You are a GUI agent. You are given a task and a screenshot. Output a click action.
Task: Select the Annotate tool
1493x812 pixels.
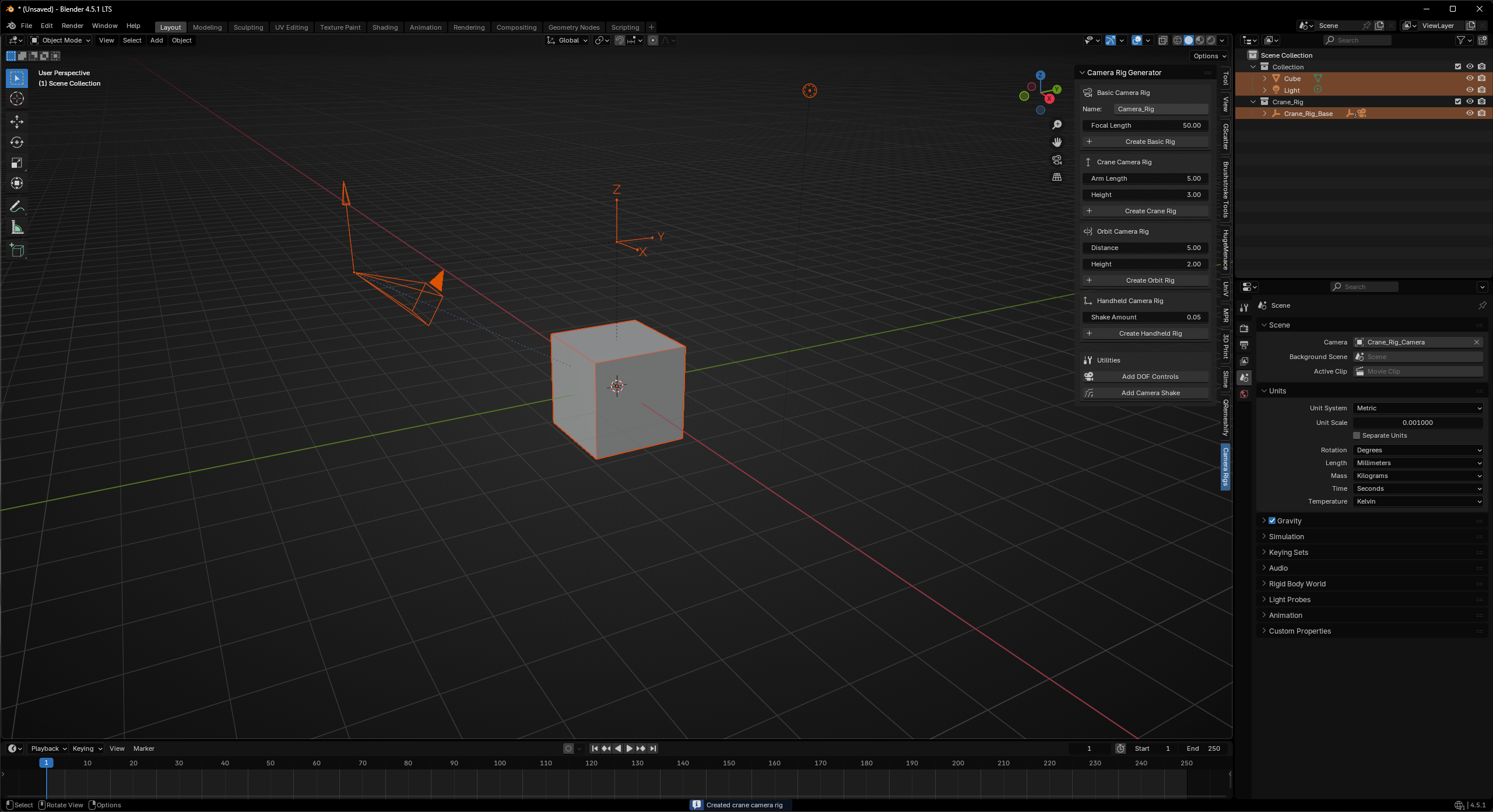16,205
